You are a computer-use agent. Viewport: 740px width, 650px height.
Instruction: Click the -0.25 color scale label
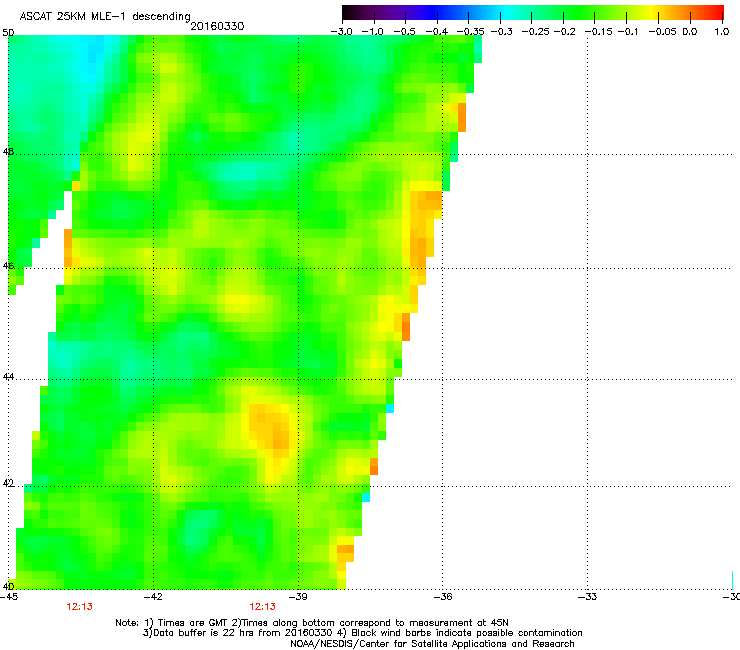pyautogui.click(x=536, y=32)
